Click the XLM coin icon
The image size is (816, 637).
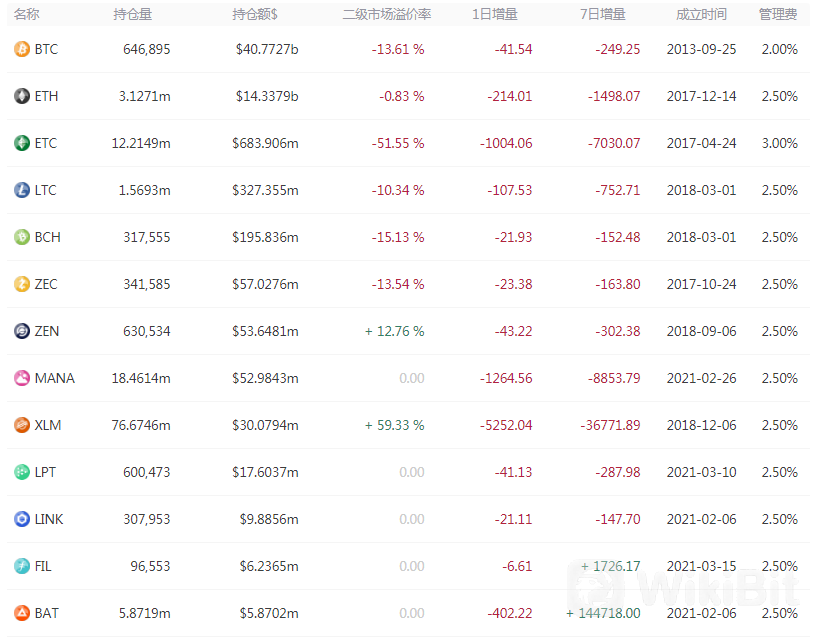tap(22, 425)
